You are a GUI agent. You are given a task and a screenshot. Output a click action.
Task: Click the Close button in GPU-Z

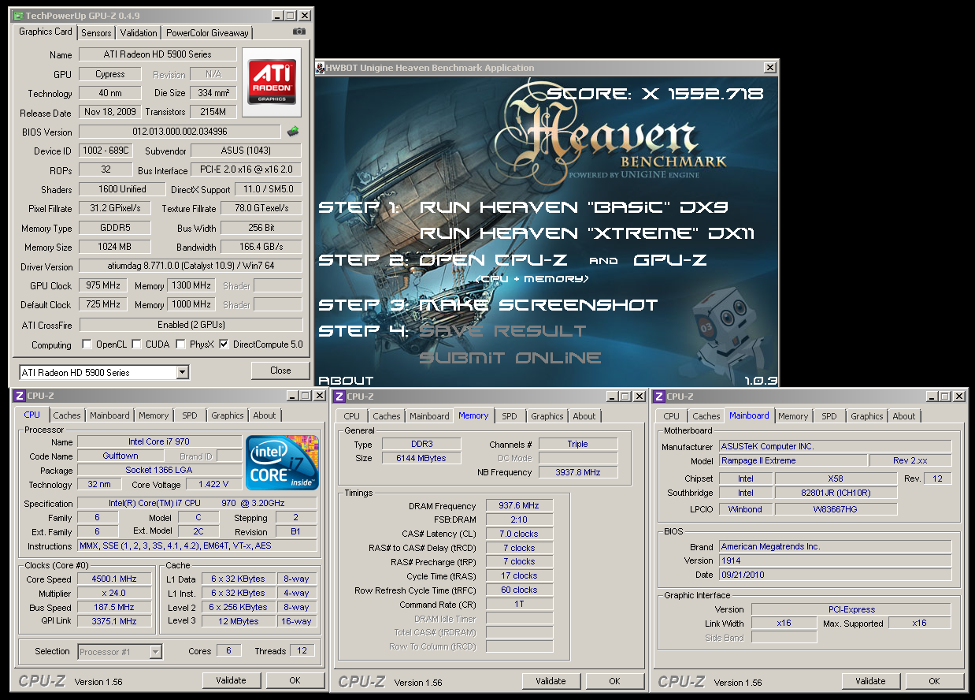pos(280,371)
